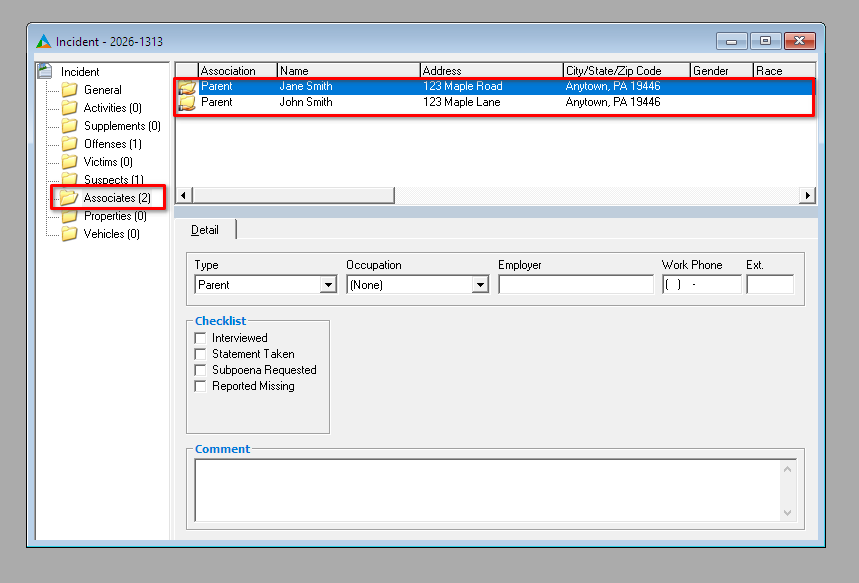Image resolution: width=859 pixels, height=583 pixels.
Task: Sort by the Race column header
Action: [x=784, y=71]
